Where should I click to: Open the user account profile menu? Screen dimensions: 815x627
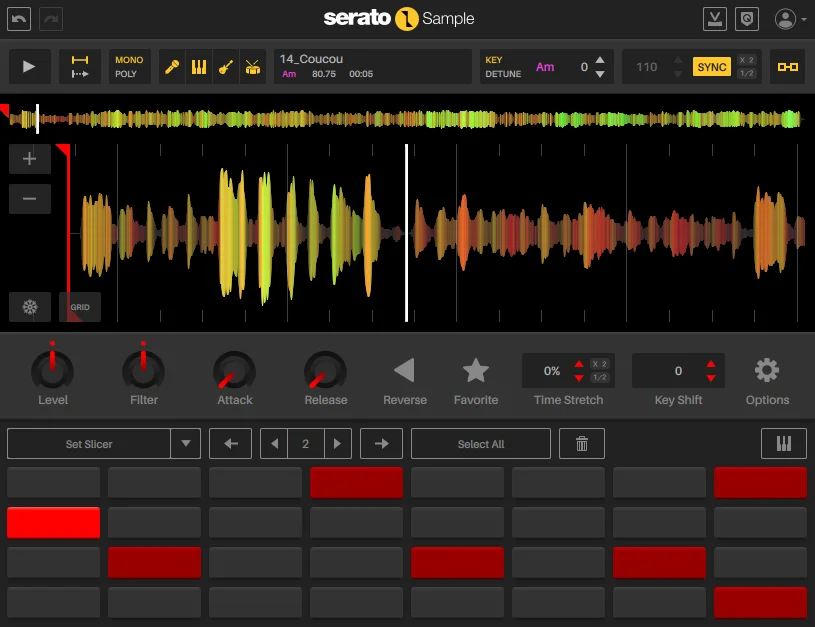pyautogui.click(x=790, y=19)
